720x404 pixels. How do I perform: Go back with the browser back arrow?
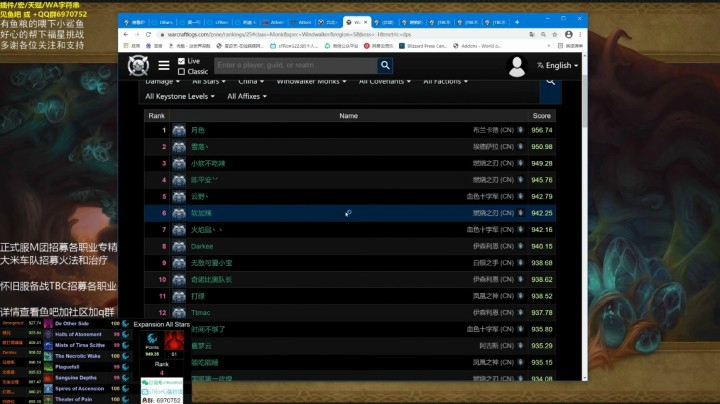click(x=126, y=34)
